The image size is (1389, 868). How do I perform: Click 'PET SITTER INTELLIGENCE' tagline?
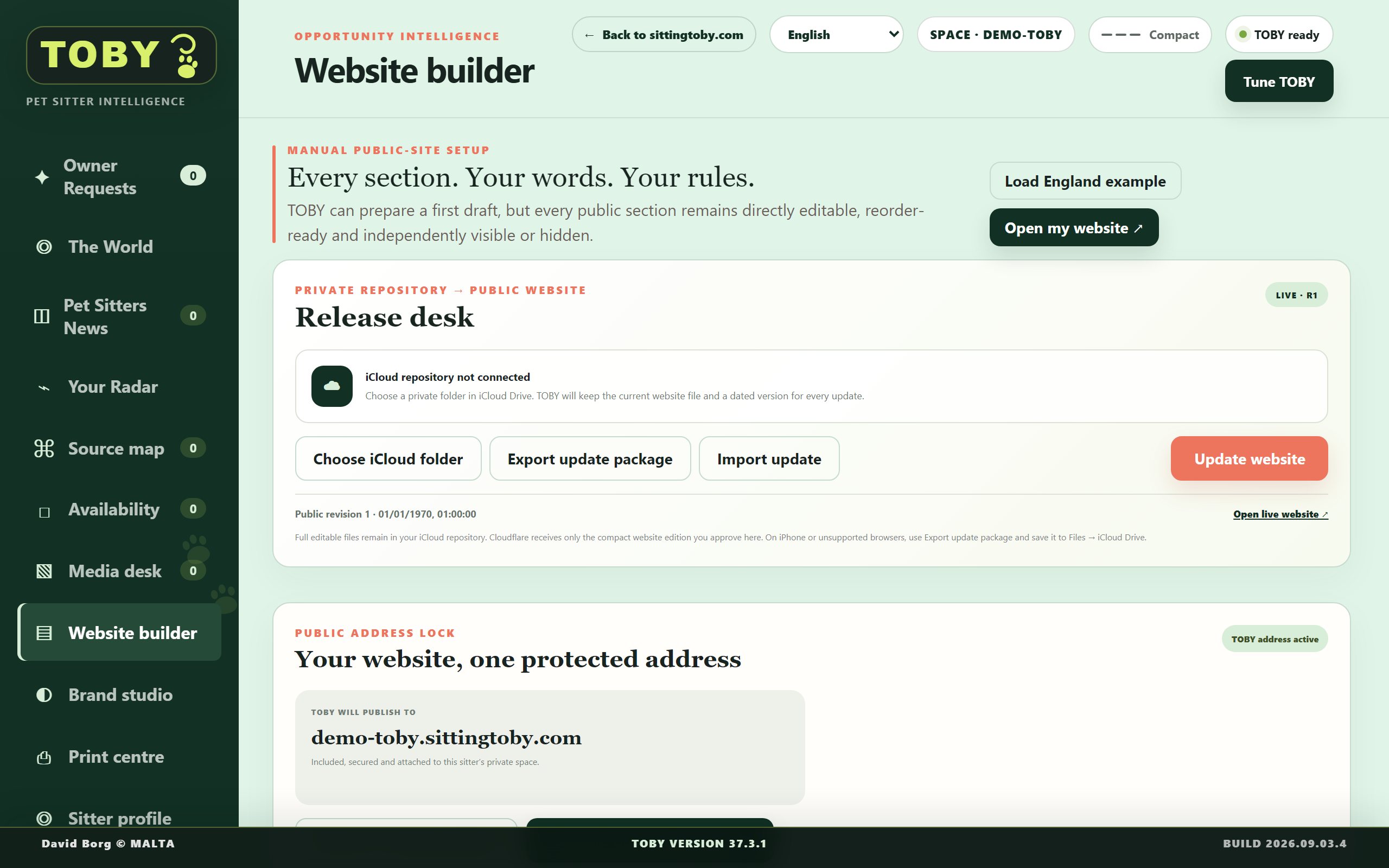tap(106, 101)
